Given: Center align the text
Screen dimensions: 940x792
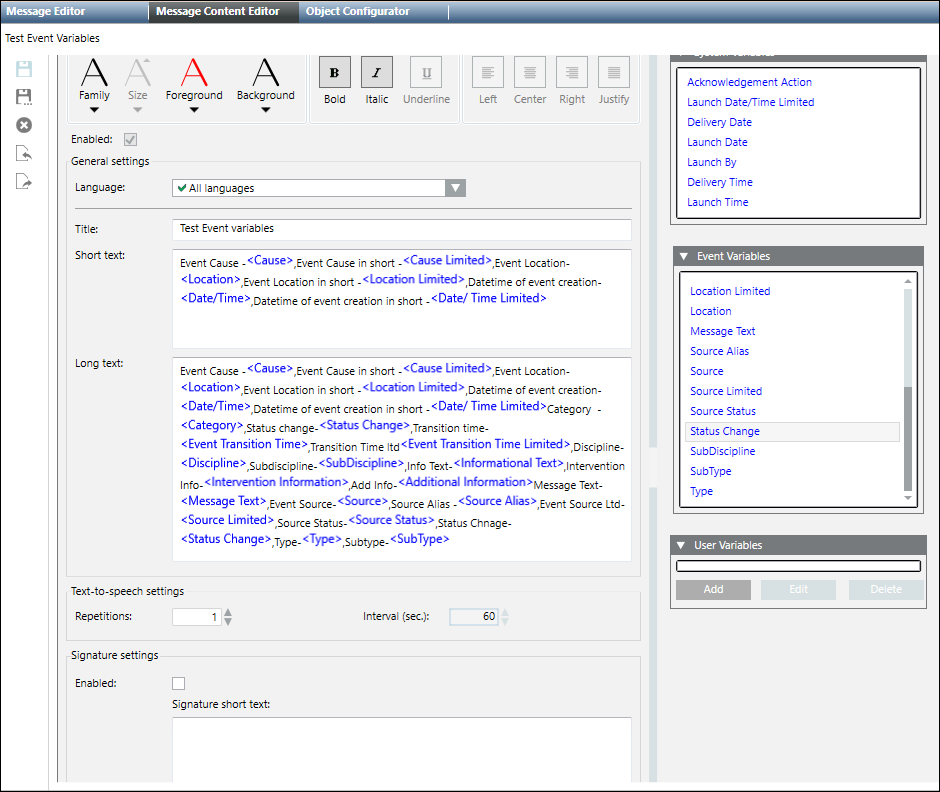Looking at the screenshot, I should (x=530, y=73).
